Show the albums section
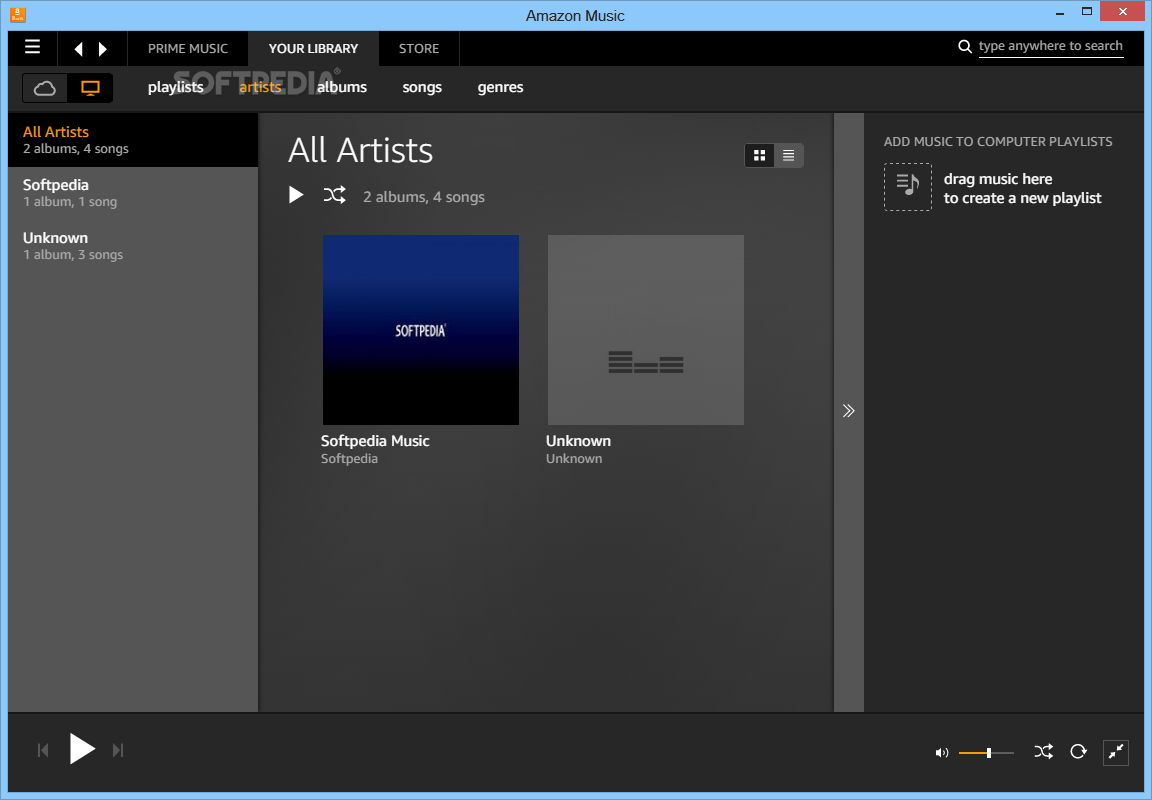 coord(342,87)
